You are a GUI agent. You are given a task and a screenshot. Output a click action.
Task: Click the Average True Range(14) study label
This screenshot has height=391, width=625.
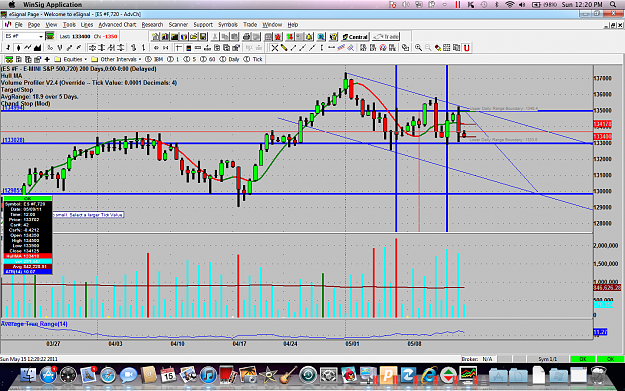click(x=34, y=324)
